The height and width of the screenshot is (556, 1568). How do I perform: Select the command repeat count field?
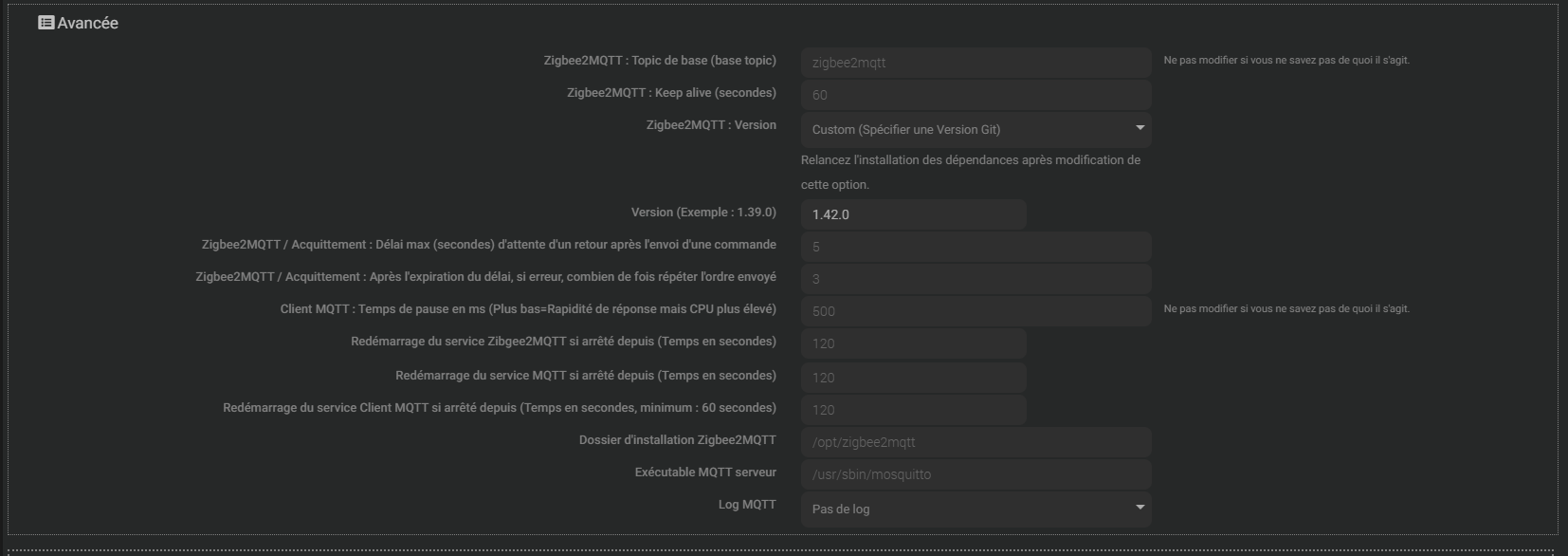pos(975,279)
